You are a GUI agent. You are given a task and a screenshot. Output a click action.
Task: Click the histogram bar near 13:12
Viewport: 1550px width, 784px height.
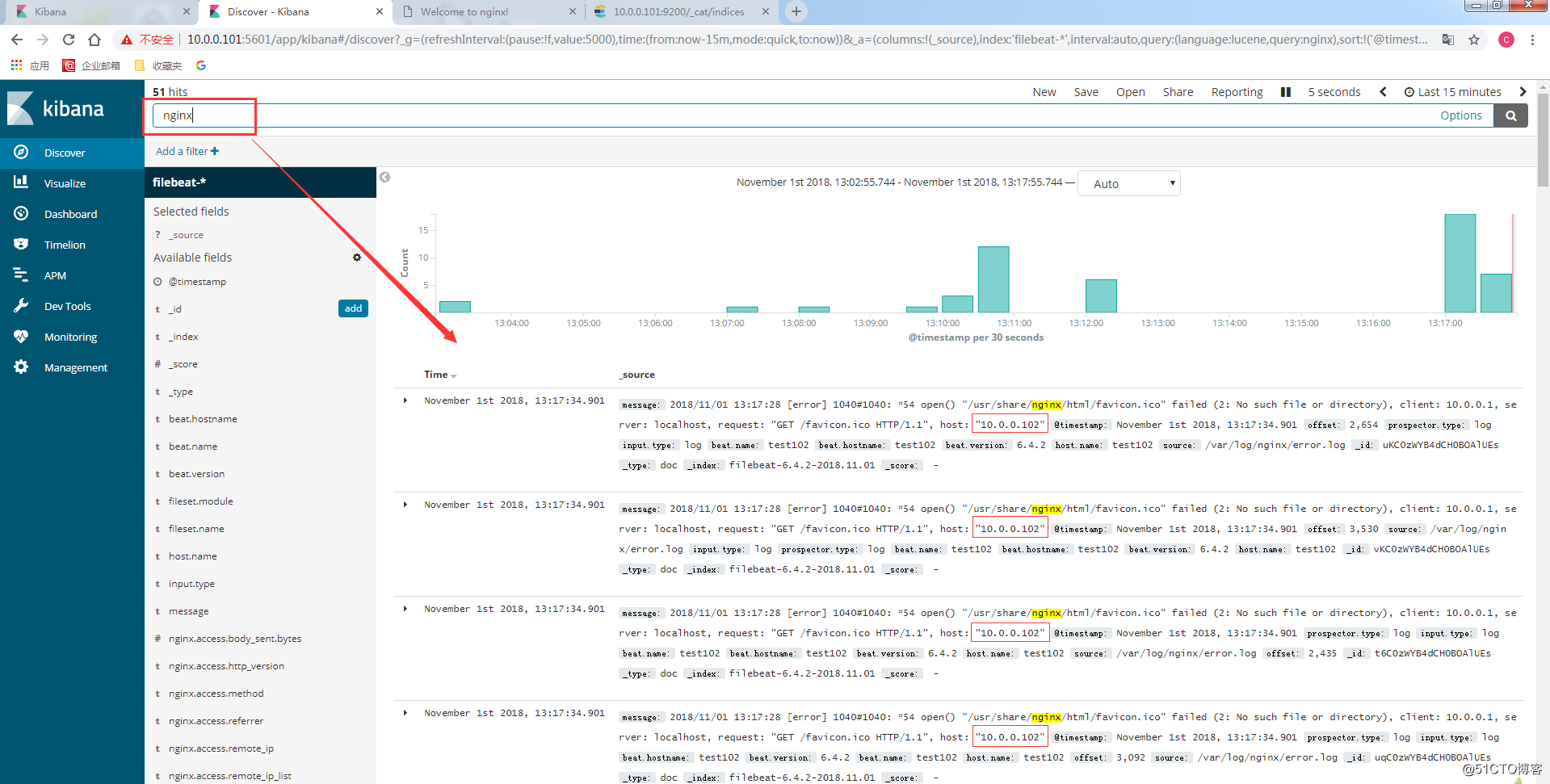click(x=1101, y=296)
